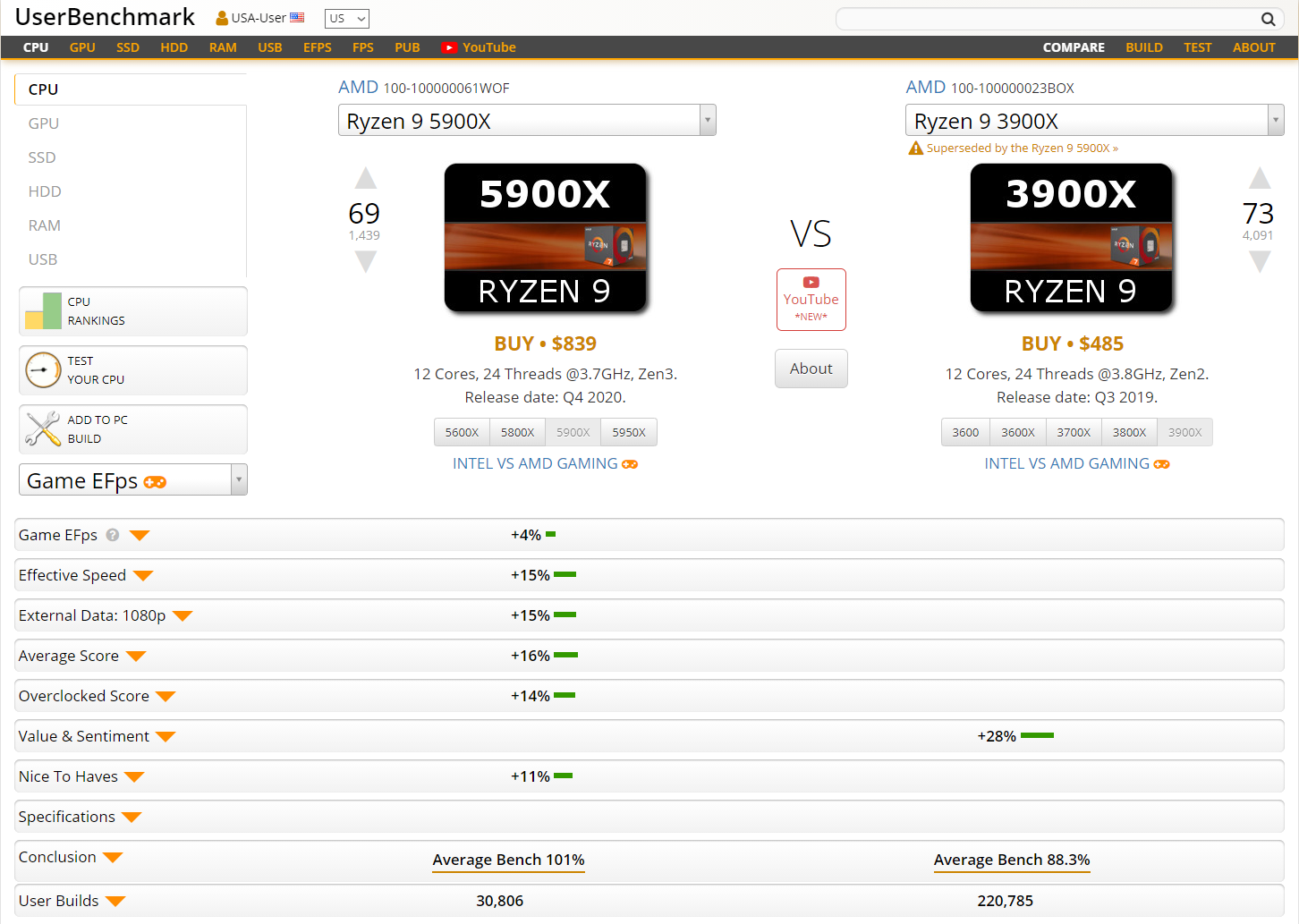Open Intel vs AMD Gaming link under 3900X
The width and height of the screenshot is (1299, 924).
[x=1077, y=463]
